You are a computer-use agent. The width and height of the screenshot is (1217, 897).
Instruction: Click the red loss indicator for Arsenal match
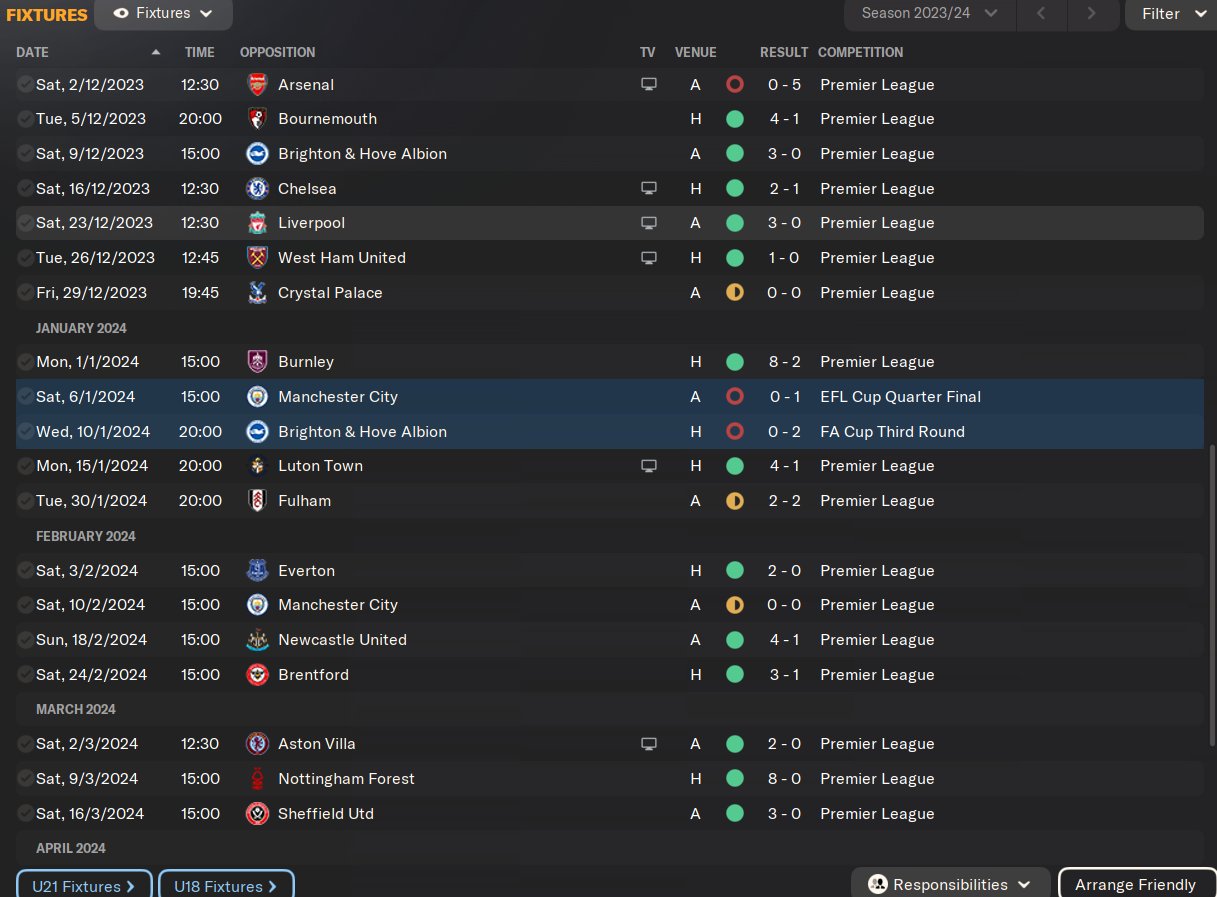[735, 85]
